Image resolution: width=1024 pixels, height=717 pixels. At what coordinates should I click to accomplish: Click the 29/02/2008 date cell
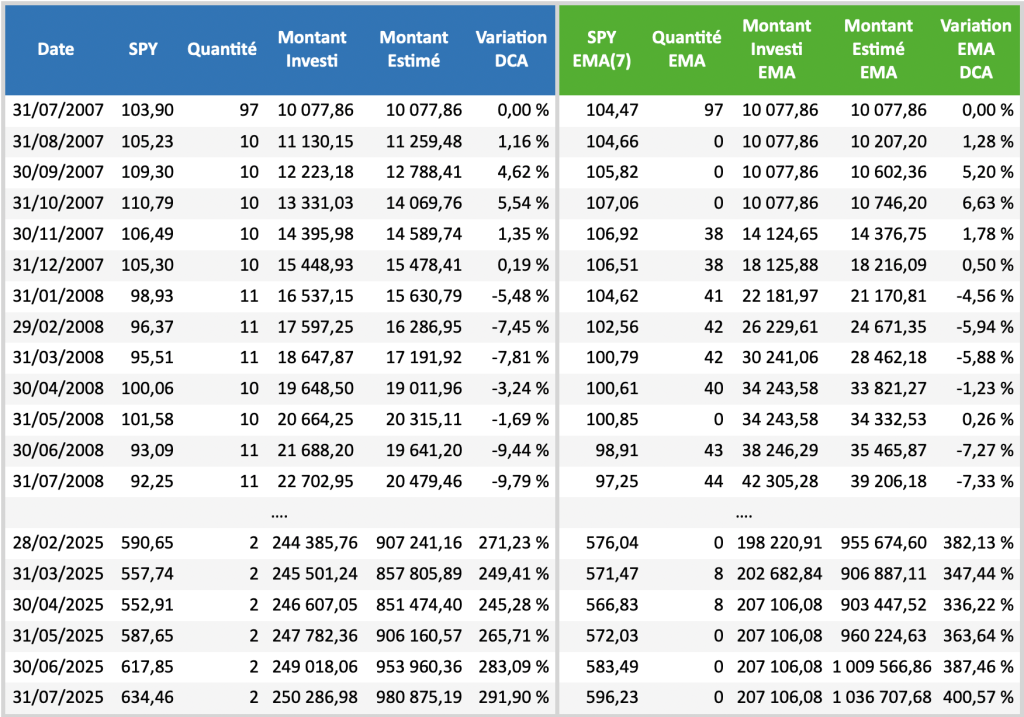56,326
